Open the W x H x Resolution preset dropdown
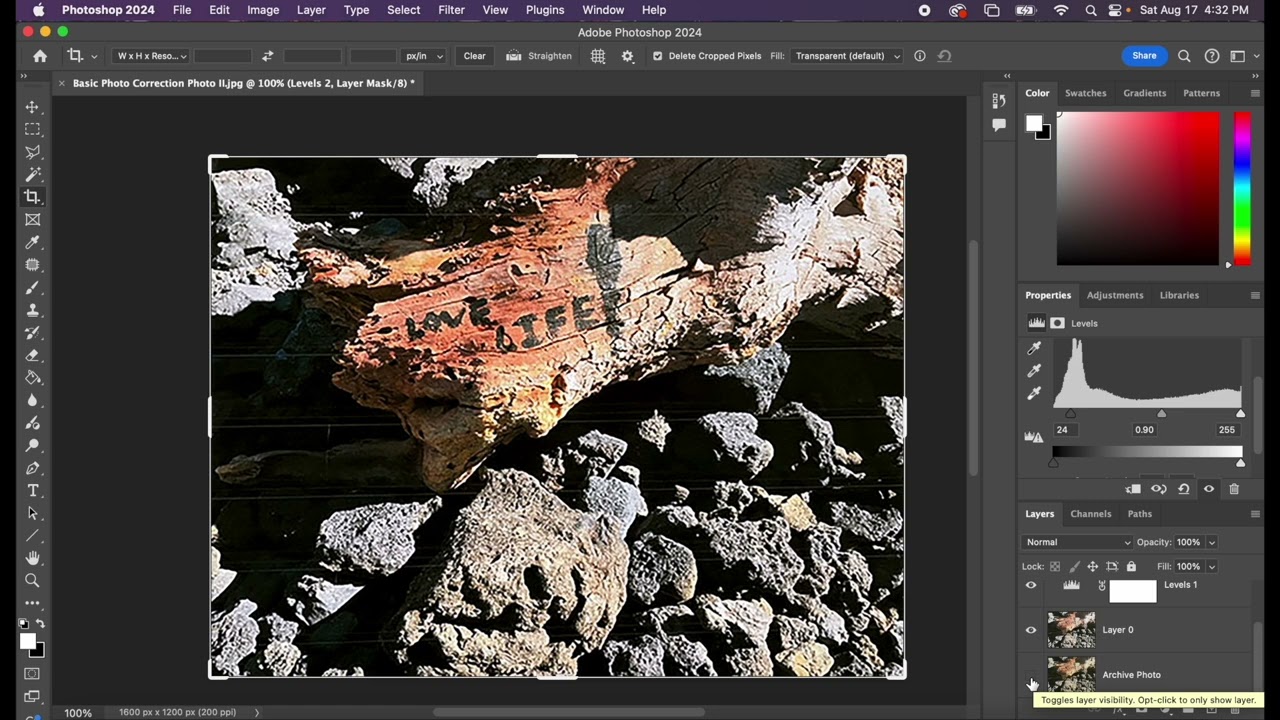Screen dimensions: 1280x720 [x=151, y=56]
